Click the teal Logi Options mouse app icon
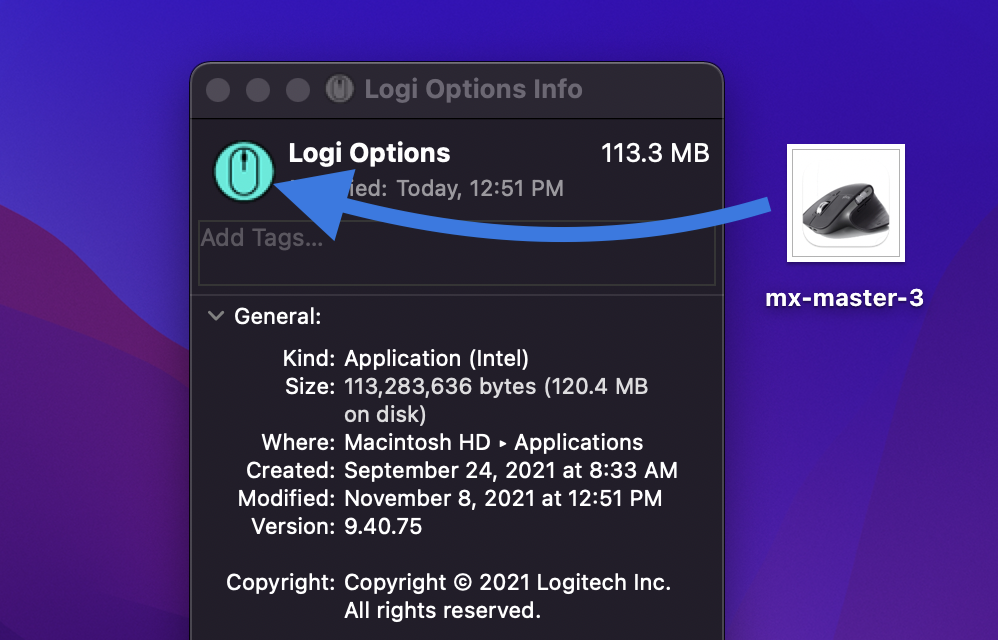 244,172
